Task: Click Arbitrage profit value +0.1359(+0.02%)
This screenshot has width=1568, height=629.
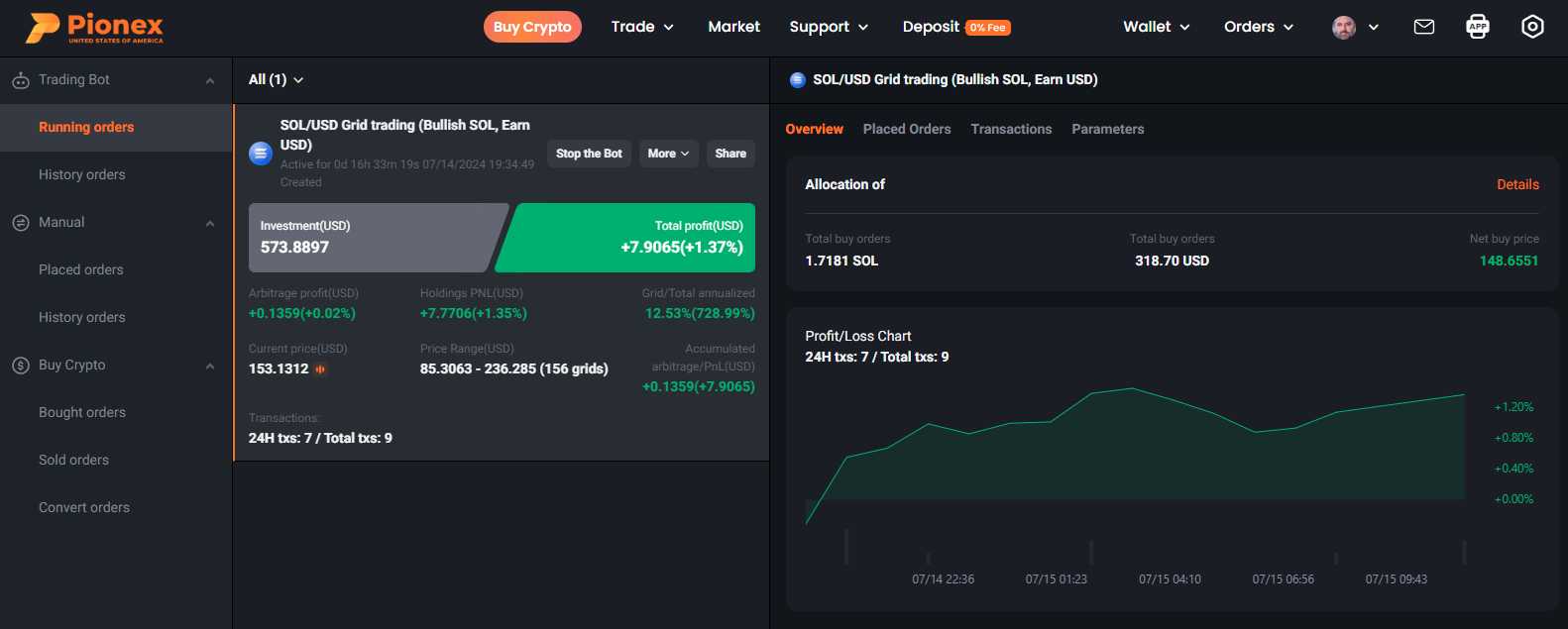Action: [x=301, y=314]
